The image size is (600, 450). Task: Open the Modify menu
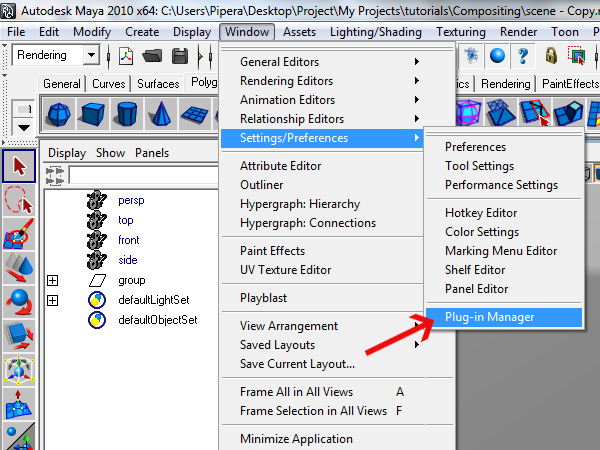point(92,32)
